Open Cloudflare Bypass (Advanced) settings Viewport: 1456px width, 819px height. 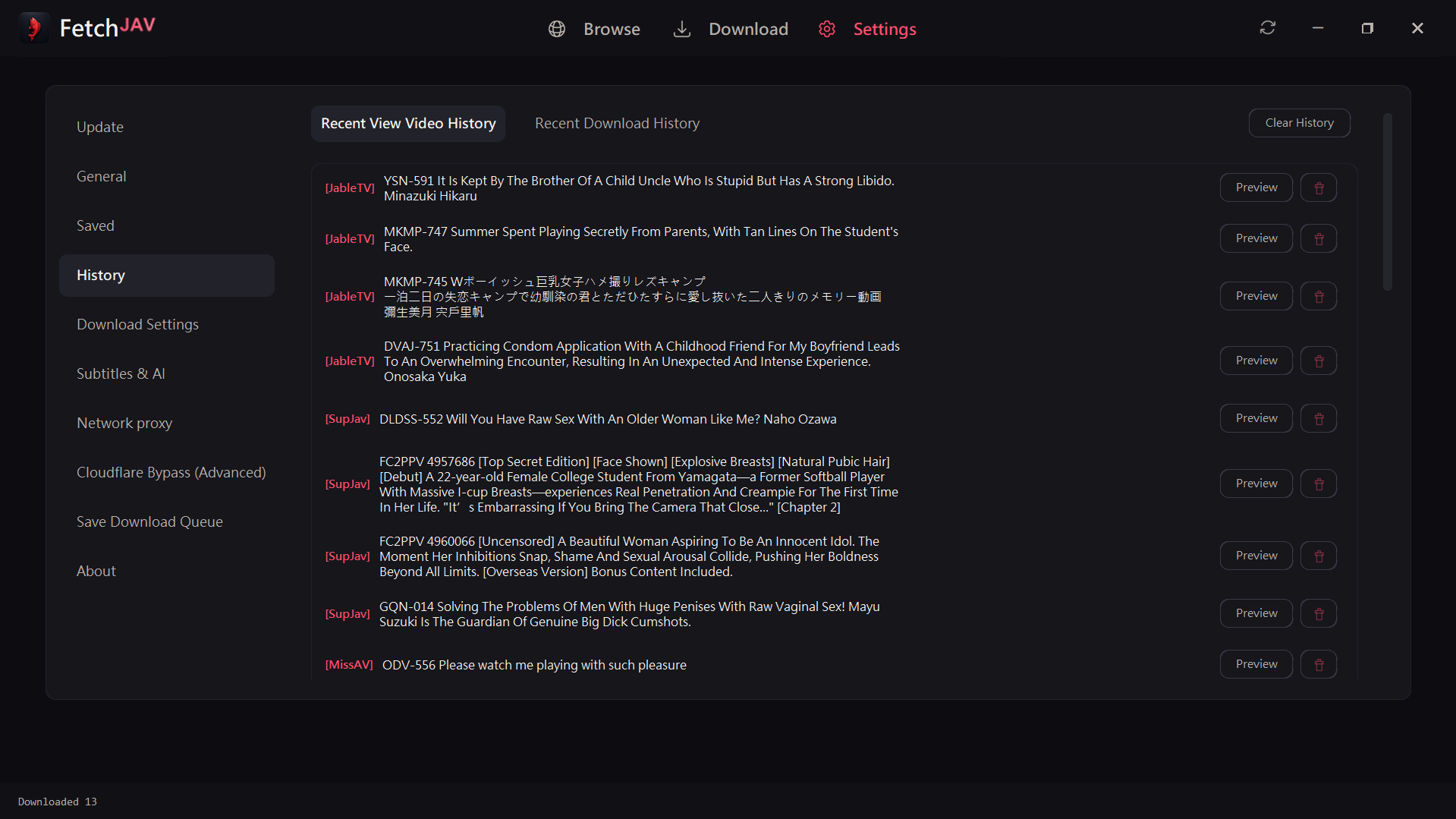point(167,472)
